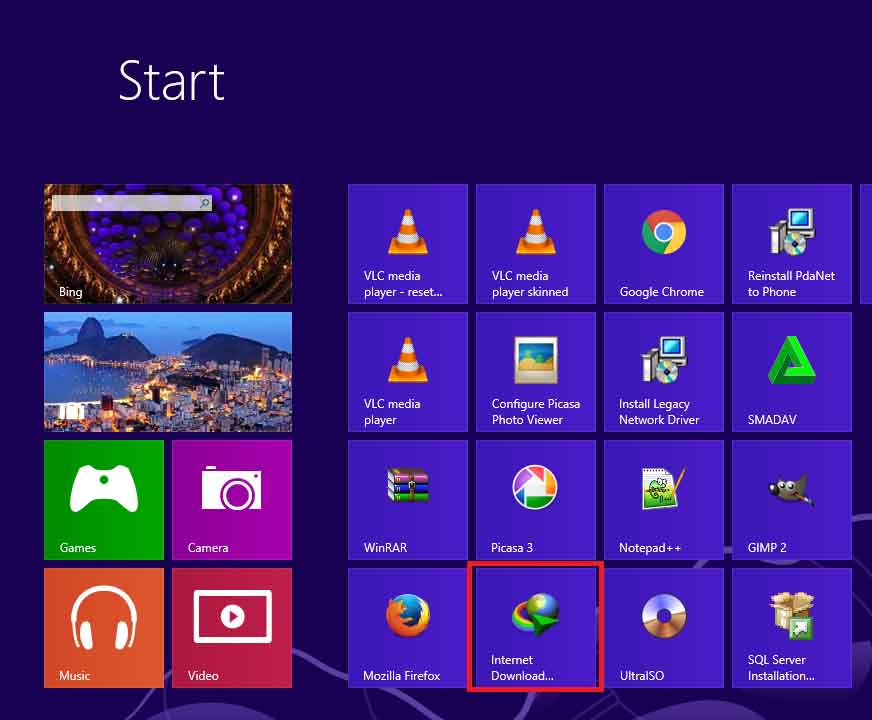Open the Rio city photo tile
The image size is (872, 720).
[x=168, y=371]
